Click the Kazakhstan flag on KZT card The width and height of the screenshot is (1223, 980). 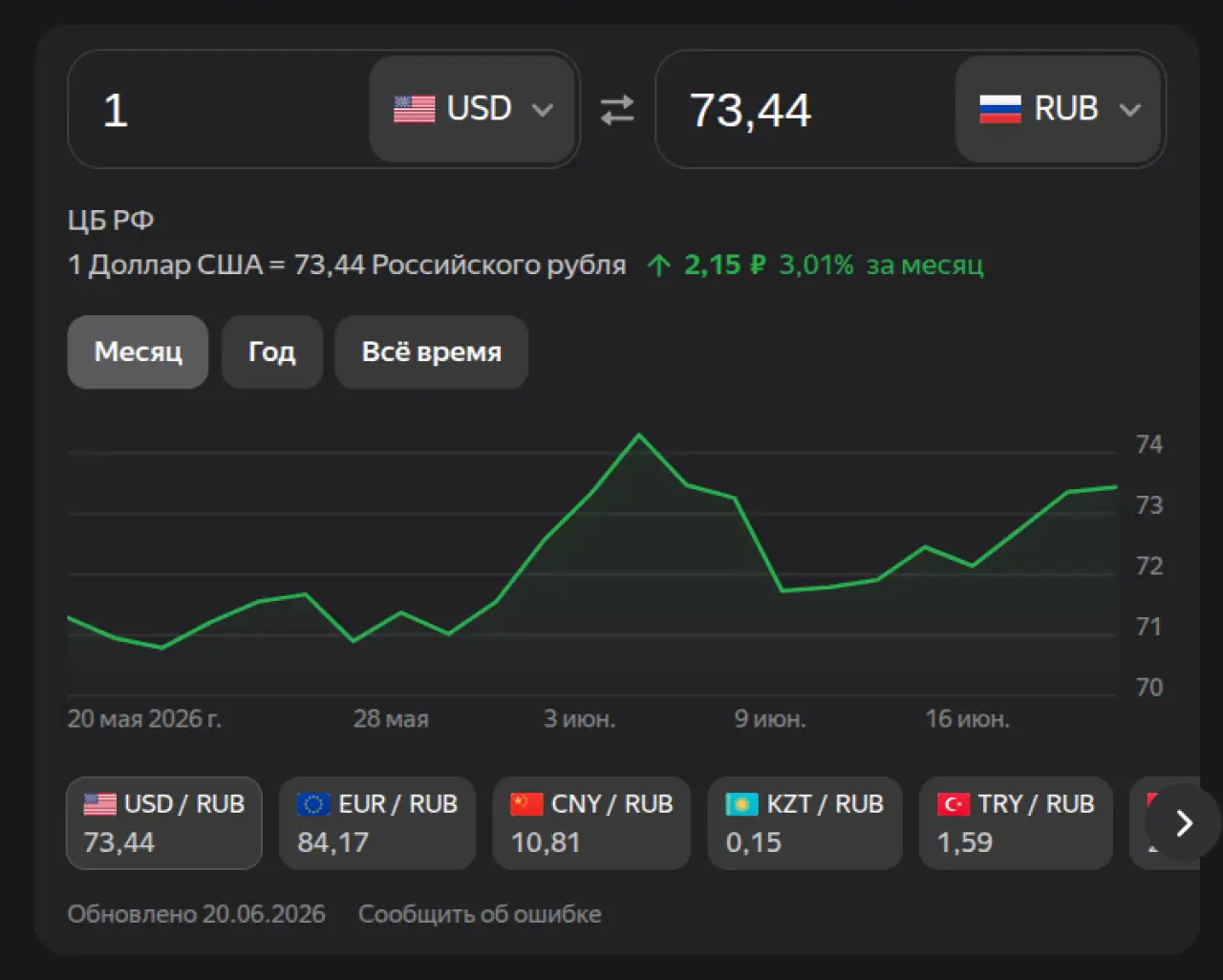pyautogui.click(x=741, y=804)
